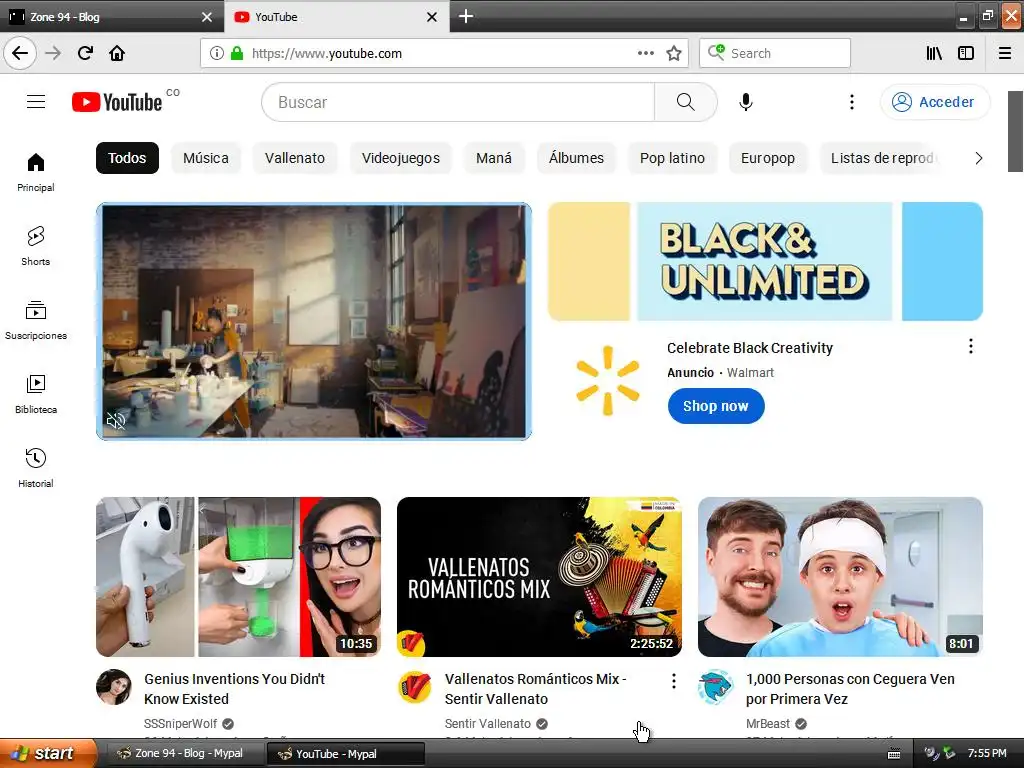Image resolution: width=1024 pixels, height=768 pixels.
Task: Select Listas de reproducción filter chip
Action: (x=880, y=158)
